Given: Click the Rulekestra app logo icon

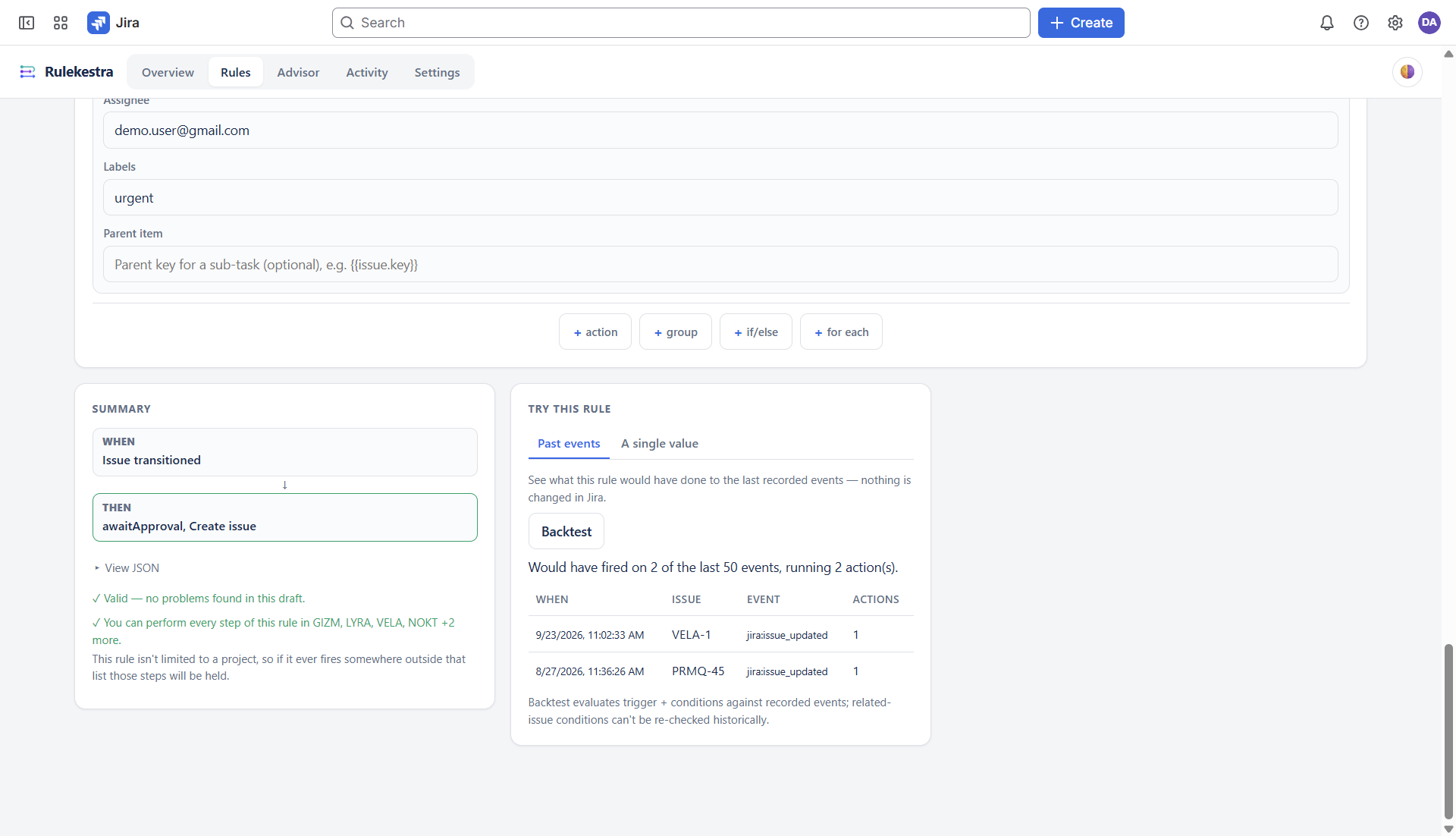Looking at the screenshot, I should (28, 72).
